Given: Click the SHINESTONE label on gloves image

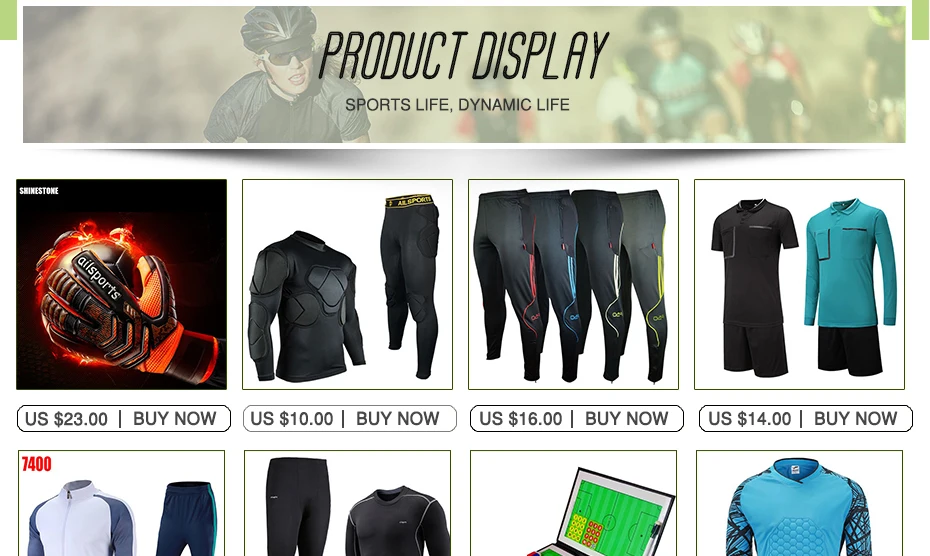Looking at the screenshot, I should tap(39, 190).
